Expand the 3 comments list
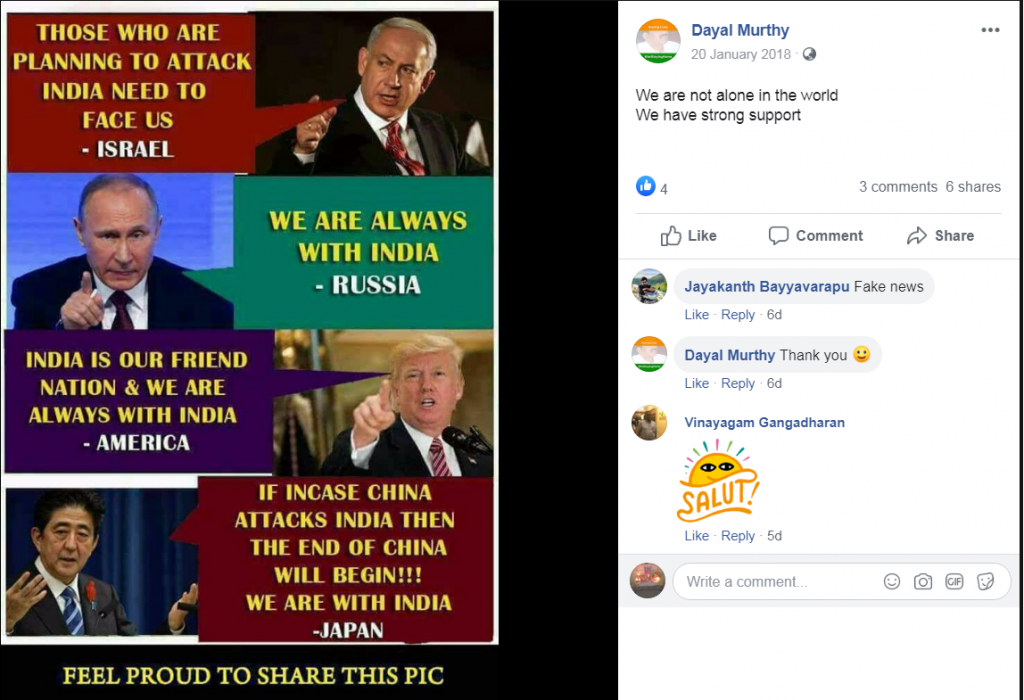This screenshot has width=1024, height=700. pos(898,187)
